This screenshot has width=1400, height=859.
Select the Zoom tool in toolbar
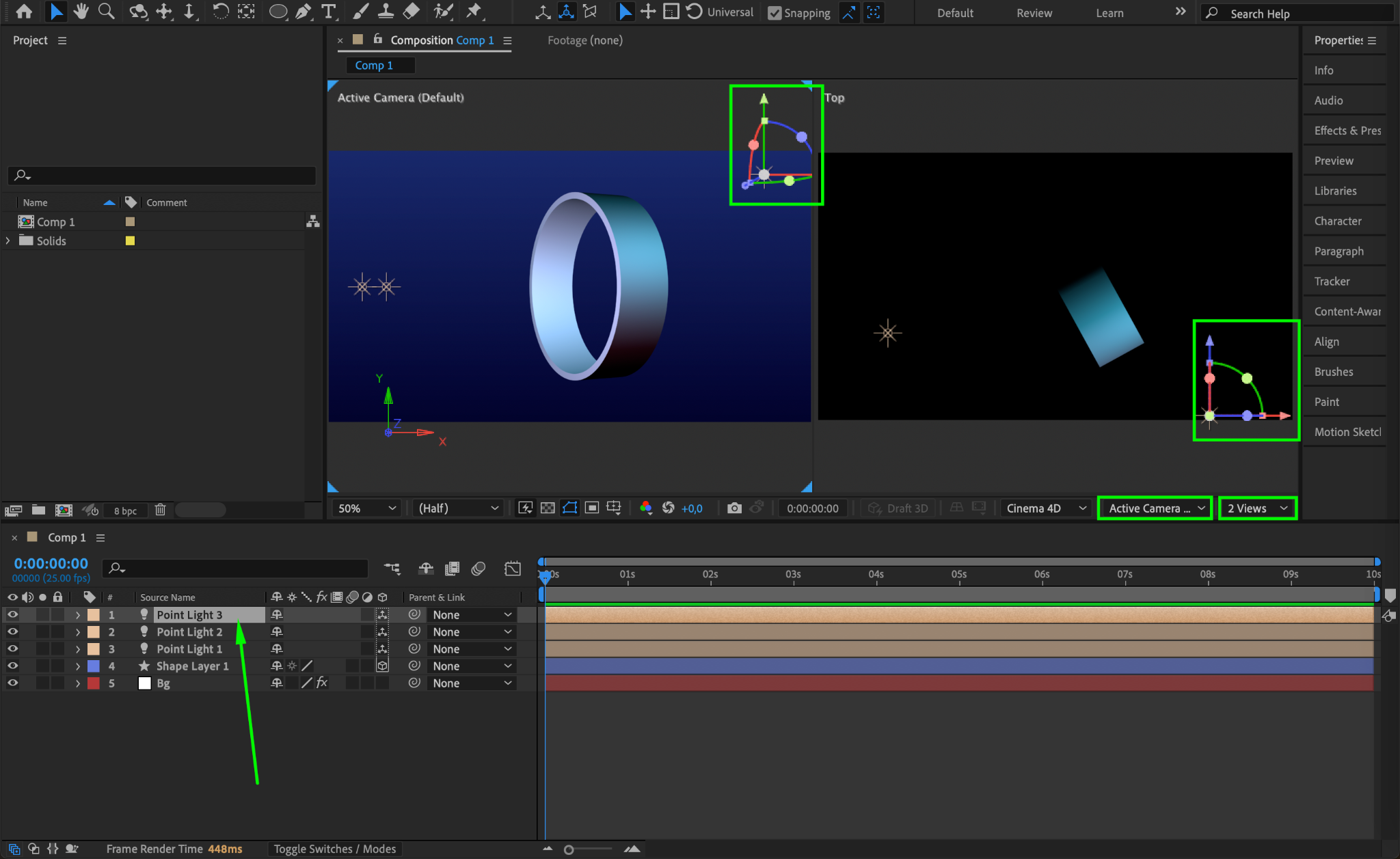click(x=106, y=12)
